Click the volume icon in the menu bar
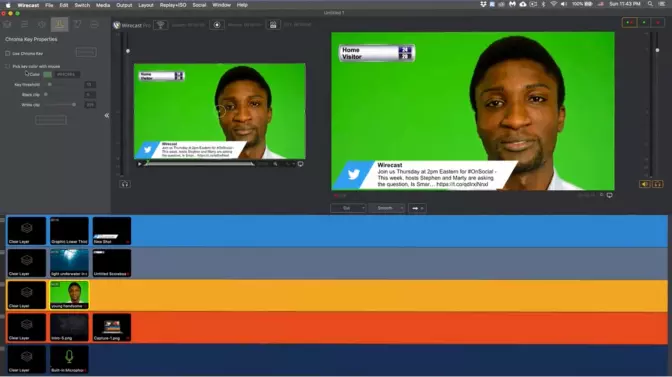This screenshot has height=377, width=672. coord(564,4)
